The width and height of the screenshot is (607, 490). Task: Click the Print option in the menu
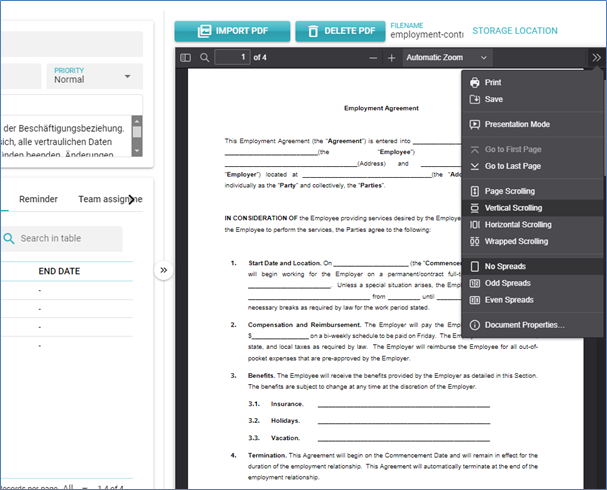pos(493,83)
